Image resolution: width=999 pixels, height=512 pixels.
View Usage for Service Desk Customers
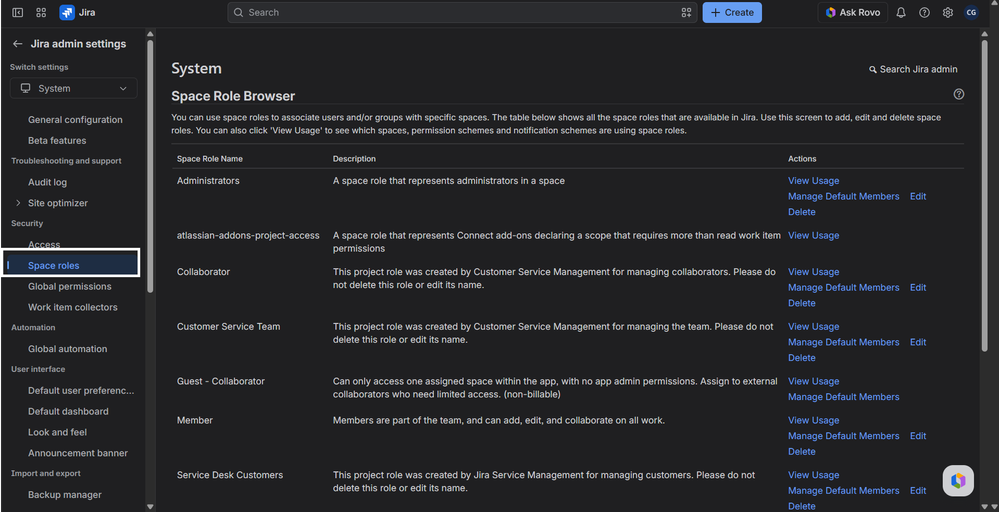tap(814, 475)
